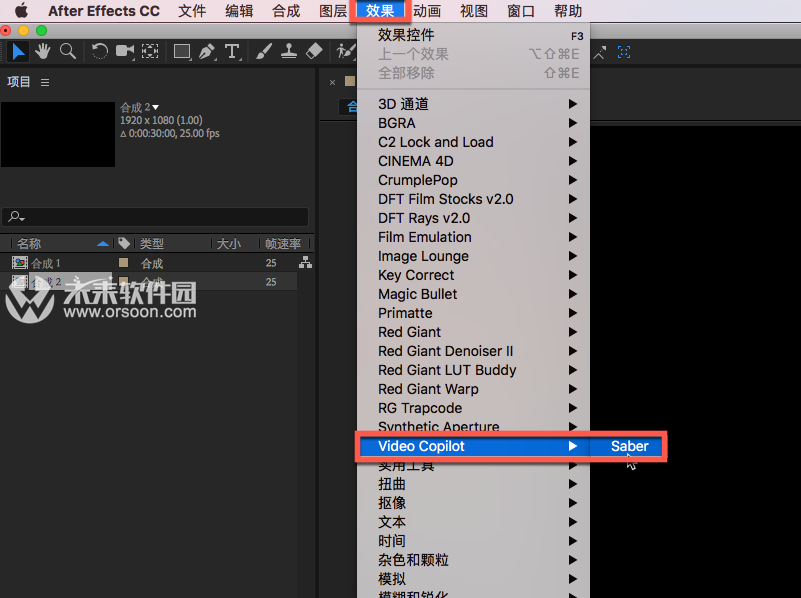Close the open 效果 menu
Screen dimensions: 801x598
[380, 11]
